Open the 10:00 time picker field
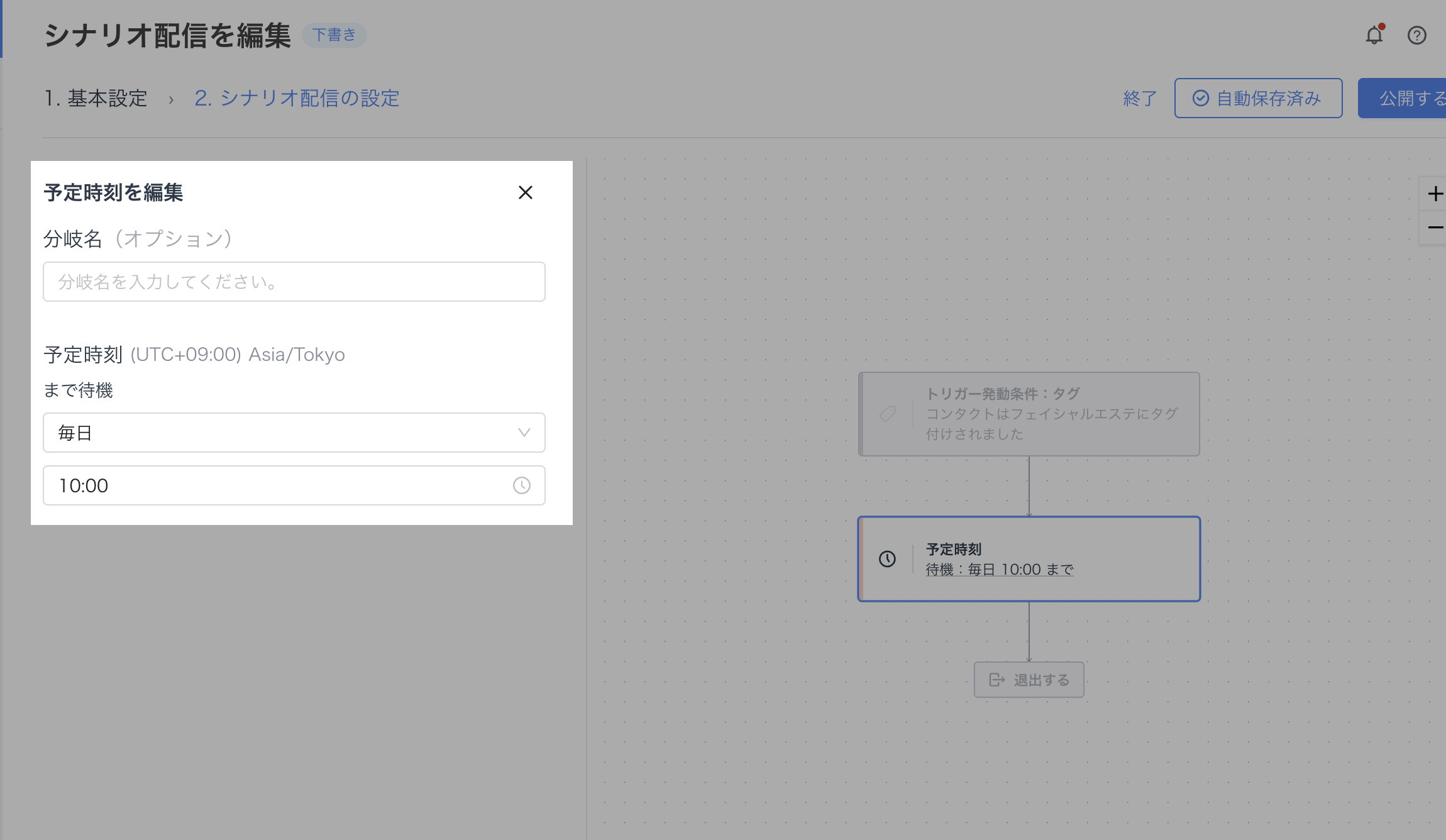The image size is (1446, 840). tap(277, 485)
